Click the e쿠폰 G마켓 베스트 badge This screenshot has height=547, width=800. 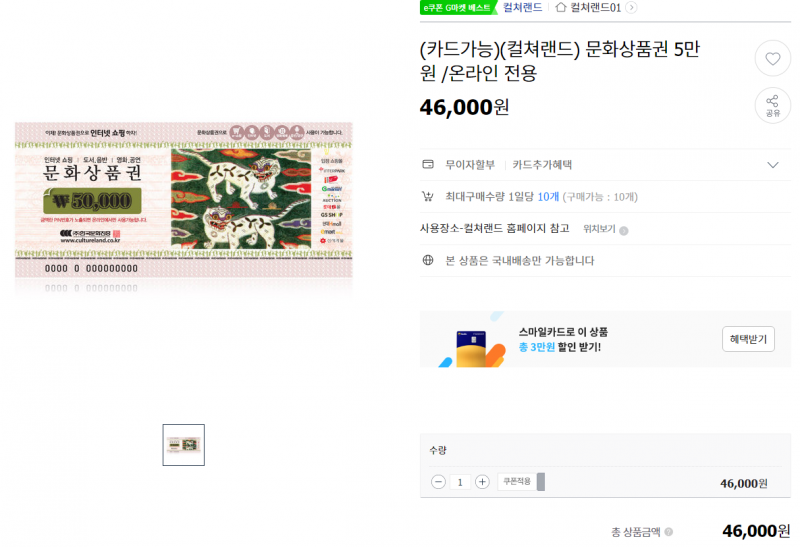(458, 8)
